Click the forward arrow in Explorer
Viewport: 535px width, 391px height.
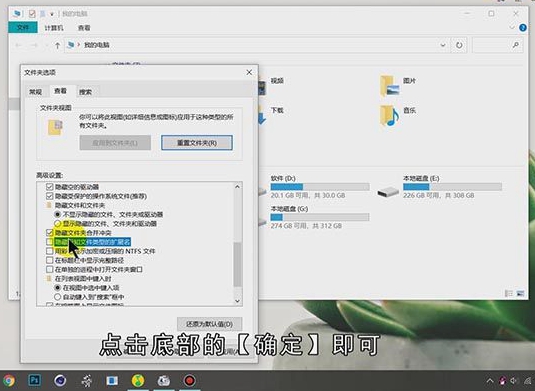[34, 45]
